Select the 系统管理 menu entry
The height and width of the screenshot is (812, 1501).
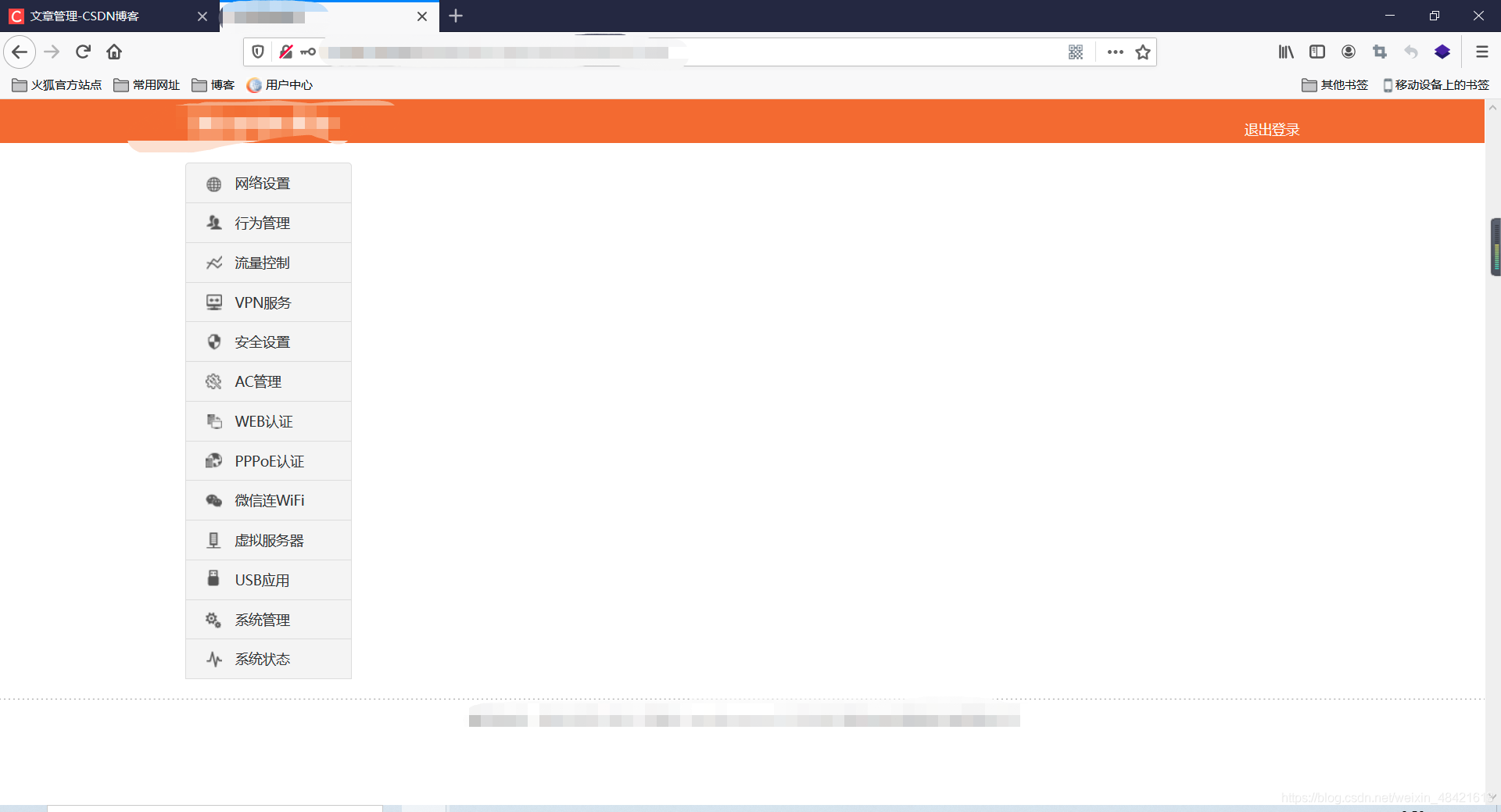[268, 620]
